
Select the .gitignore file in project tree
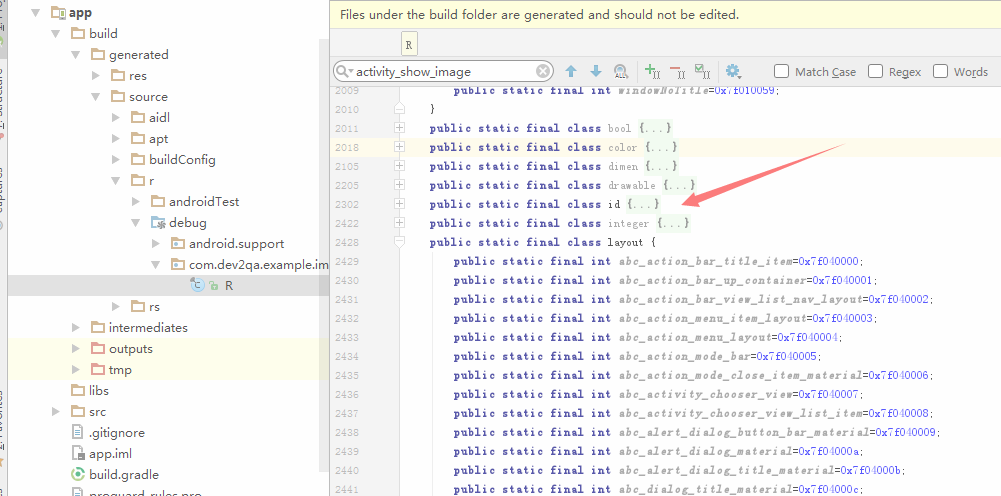[117, 432]
